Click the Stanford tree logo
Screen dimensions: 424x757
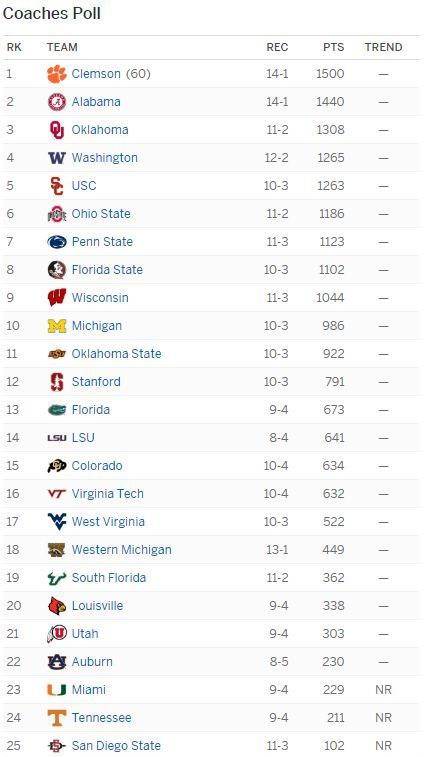point(57,382)
